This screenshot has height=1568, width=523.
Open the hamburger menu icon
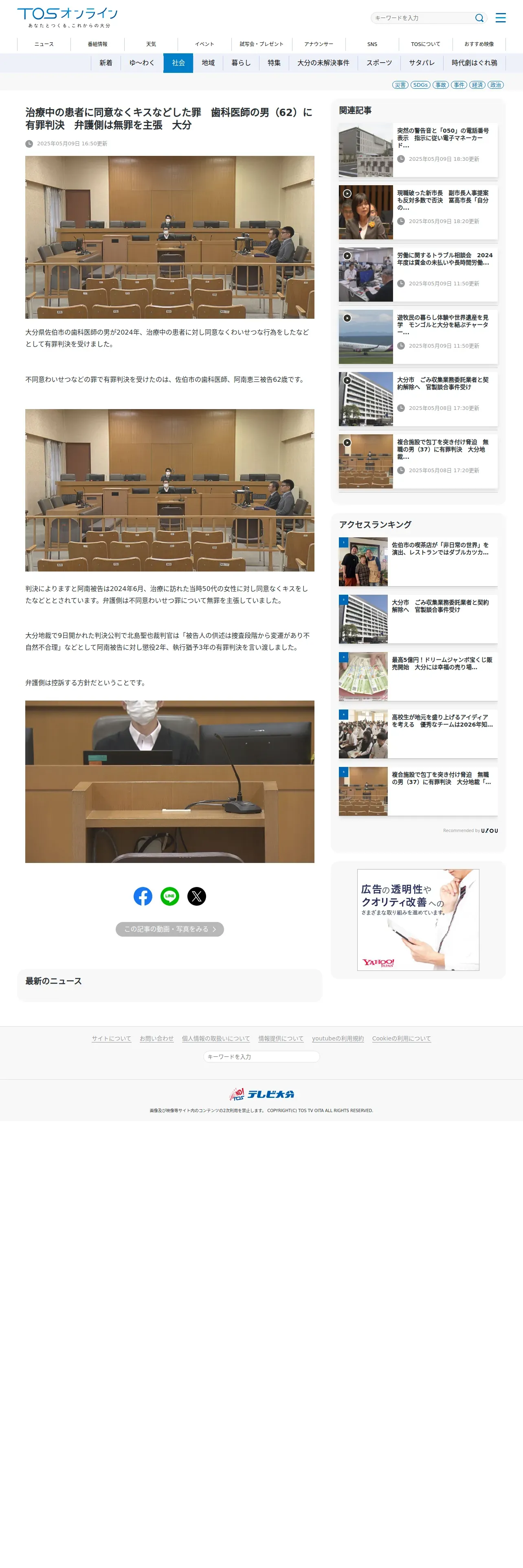[x=501, y=18]
